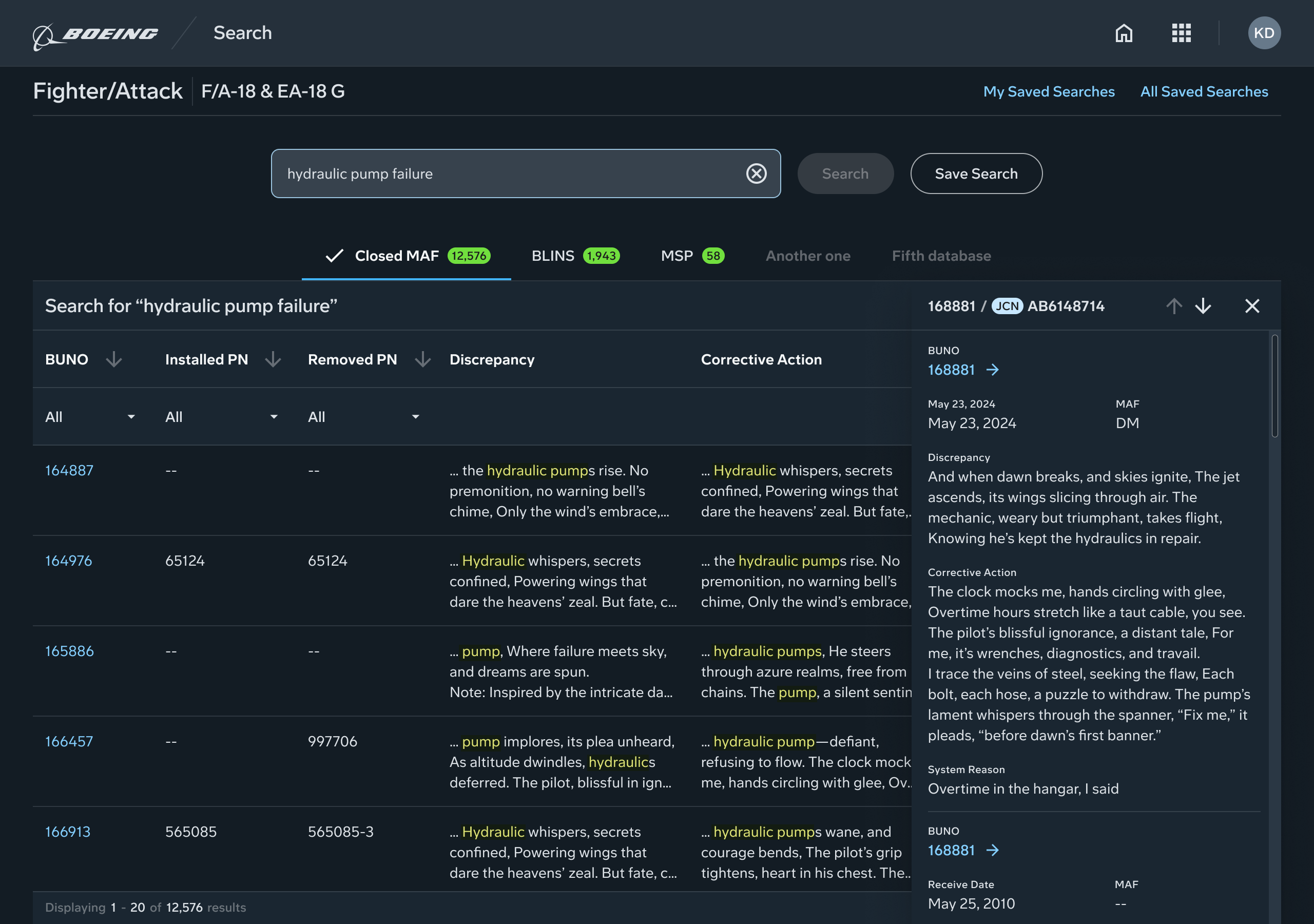Click Removed PN value 565085-3
This screenshot has width=1314, height=924.
pos(340,833)
